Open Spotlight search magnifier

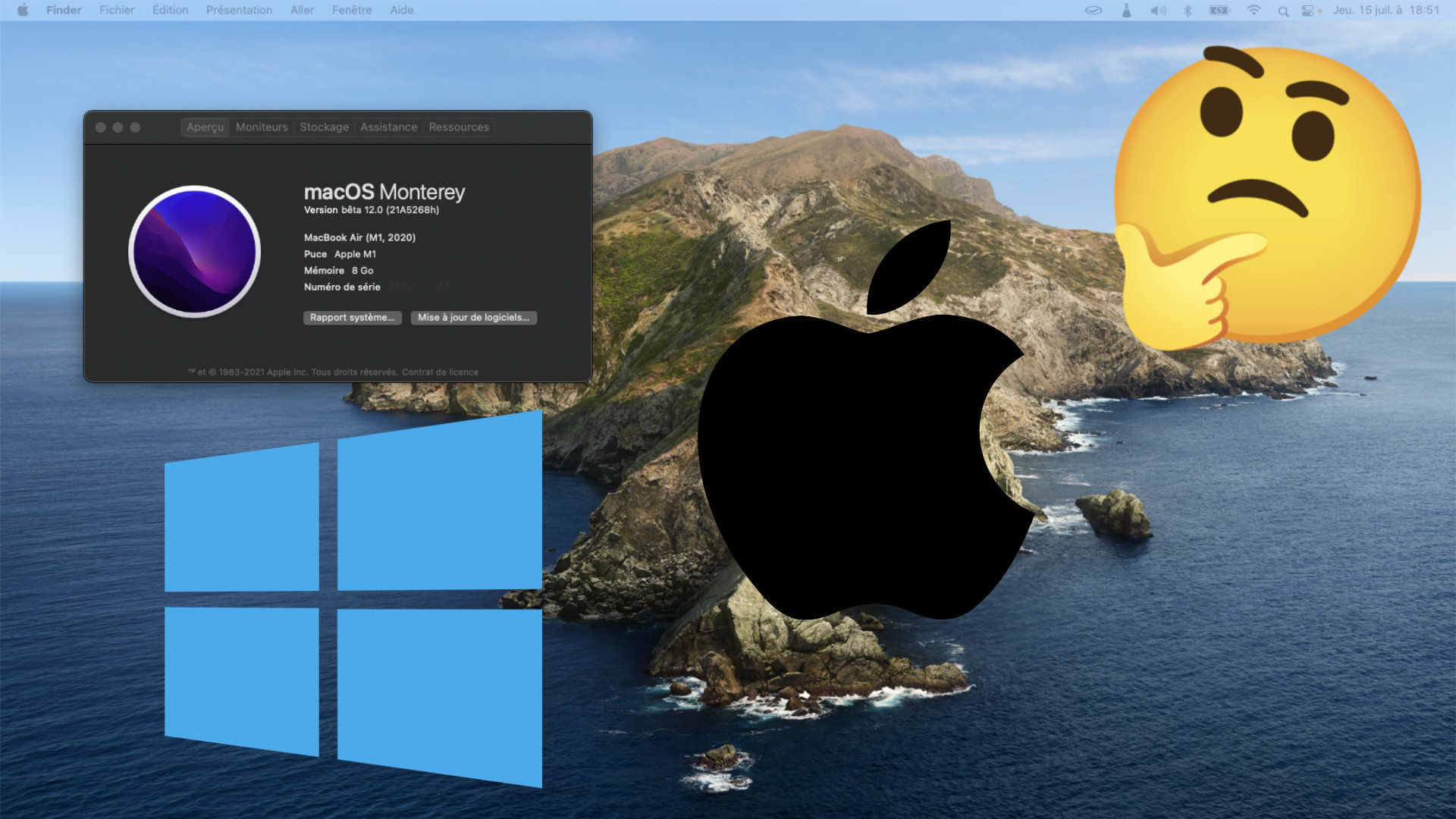click(x=1283, y=11)
